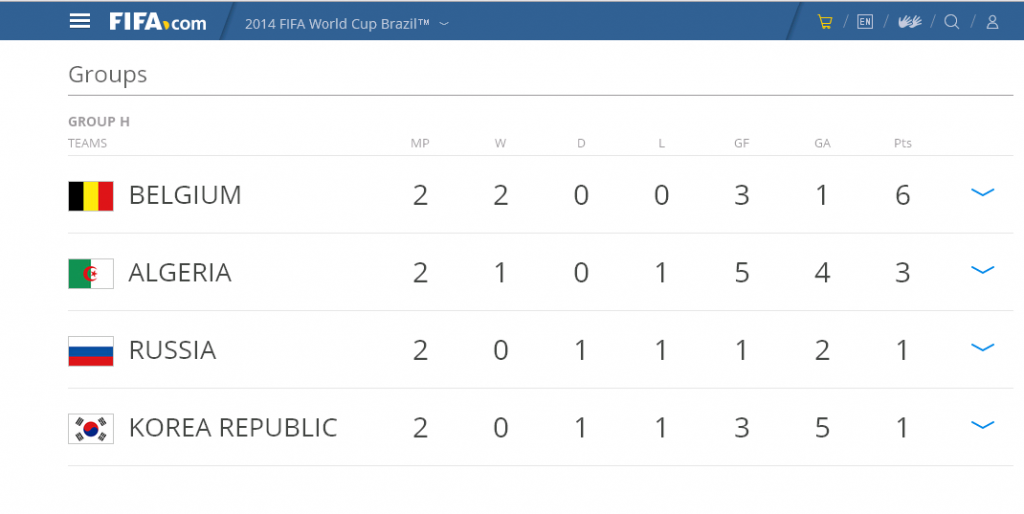Click the Belgium flag icon

point(91,196)
